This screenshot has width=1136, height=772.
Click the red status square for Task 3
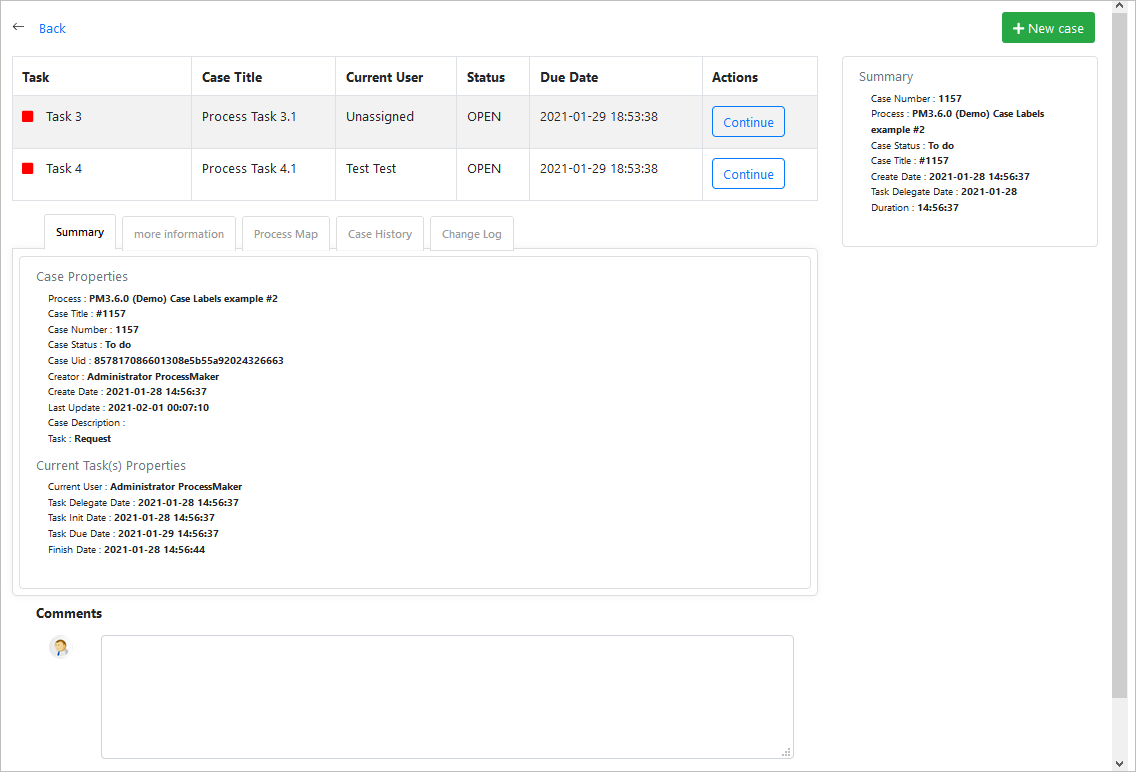(x=28, y=117)
